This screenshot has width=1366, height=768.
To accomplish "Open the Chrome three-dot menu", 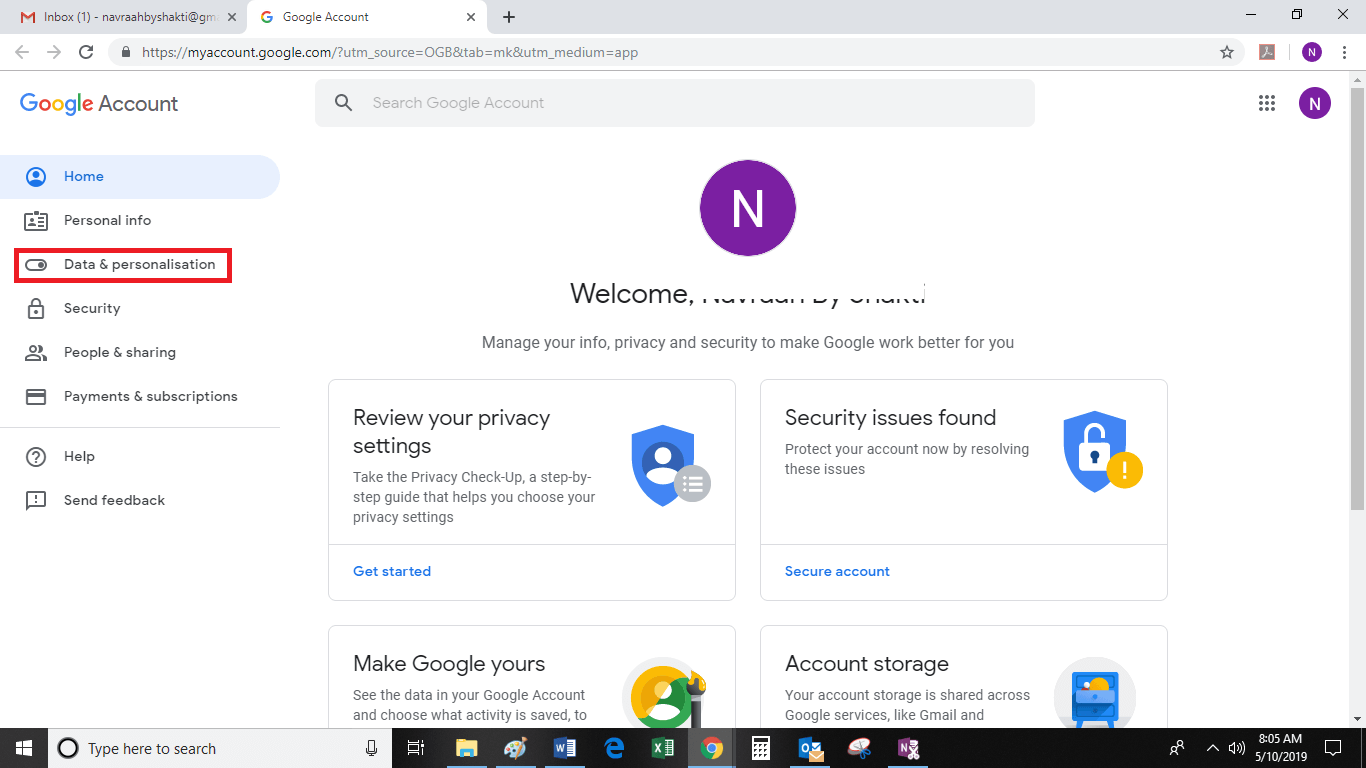I will [1343, 52].
